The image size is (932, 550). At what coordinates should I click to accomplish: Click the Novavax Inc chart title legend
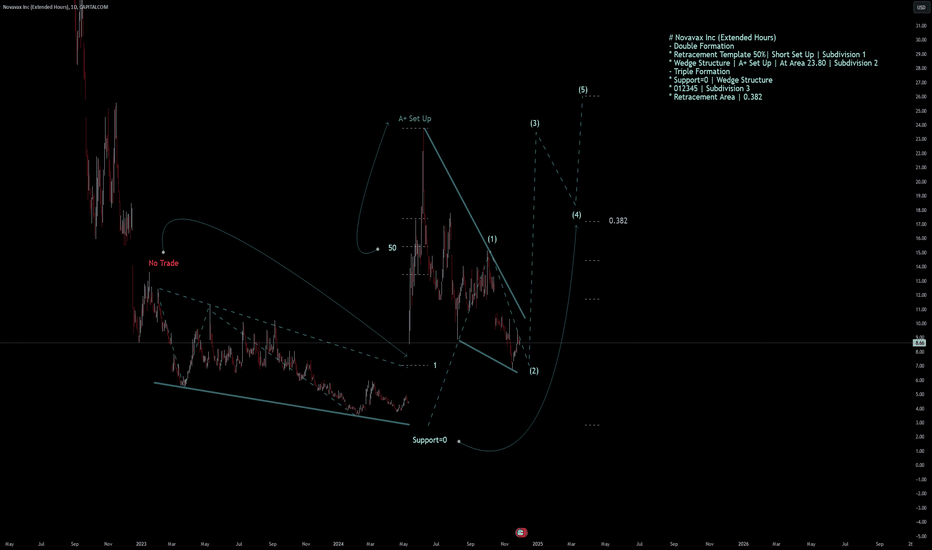tap(55, 7)
